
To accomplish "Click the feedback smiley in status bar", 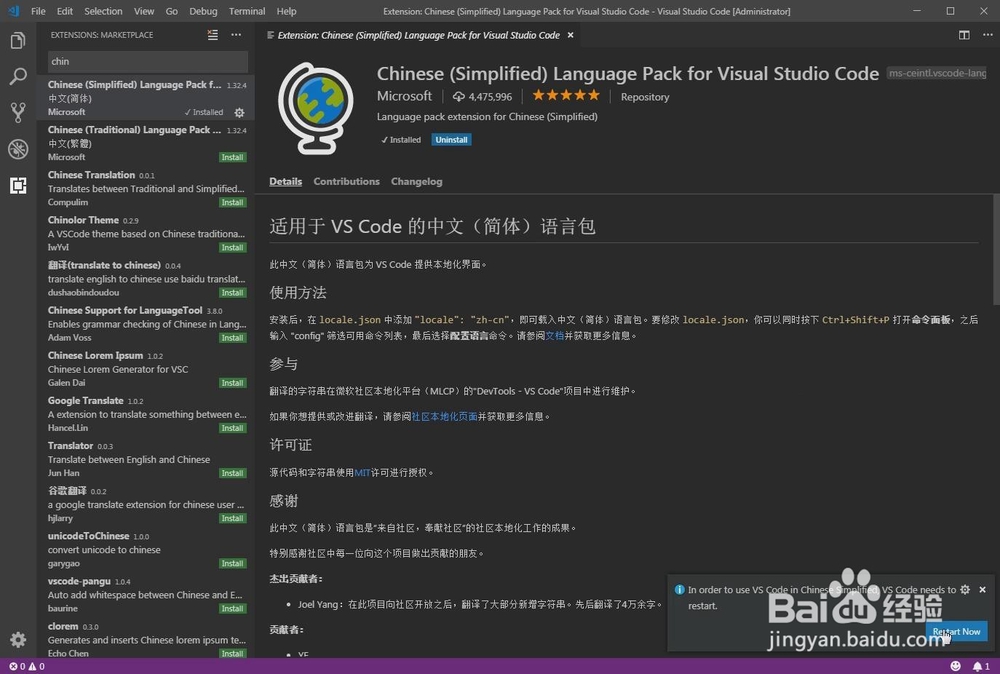I will (x=955, y=666).
